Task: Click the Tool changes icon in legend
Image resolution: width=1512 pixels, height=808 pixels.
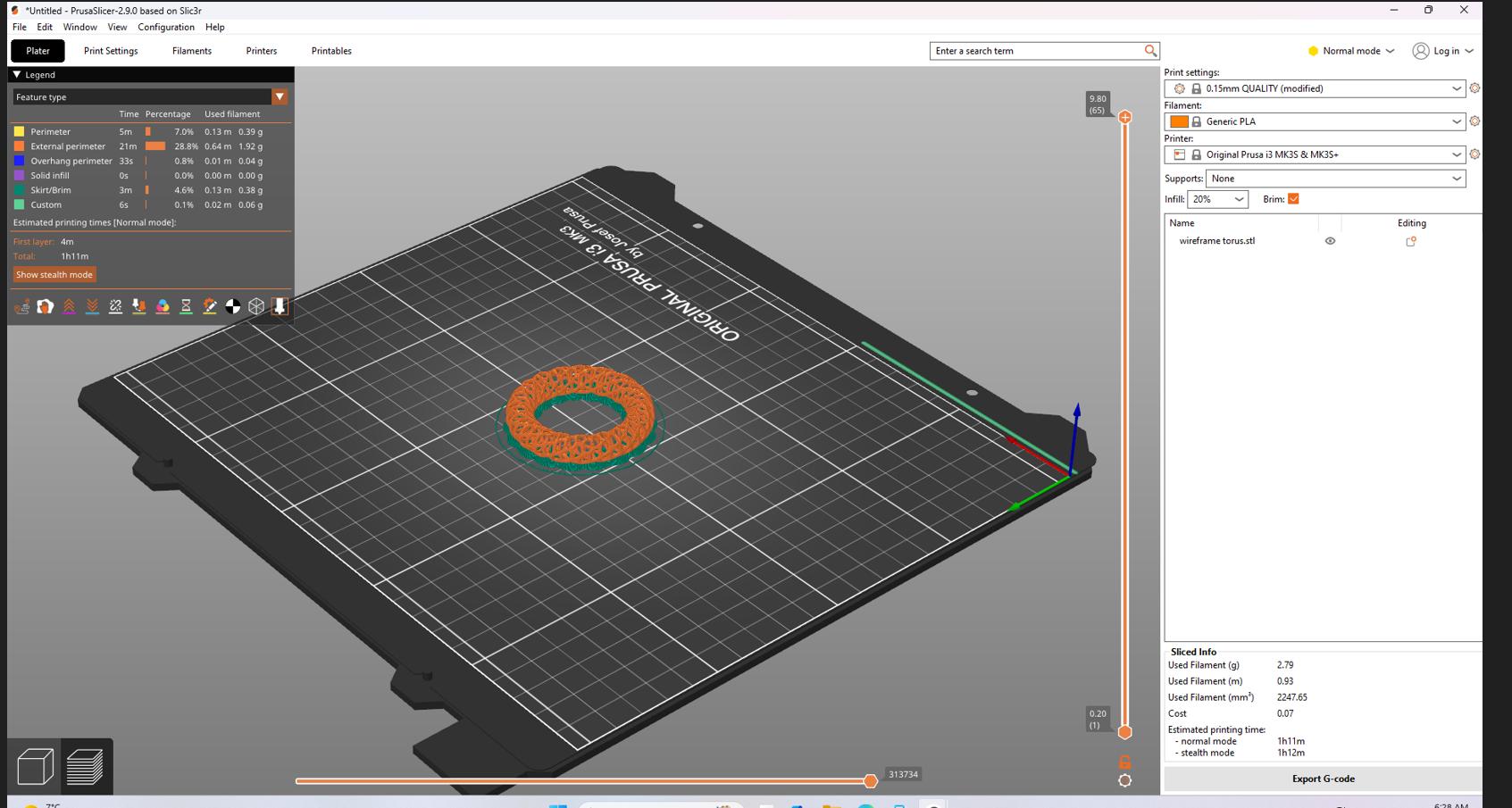Action: pos(138,306)
